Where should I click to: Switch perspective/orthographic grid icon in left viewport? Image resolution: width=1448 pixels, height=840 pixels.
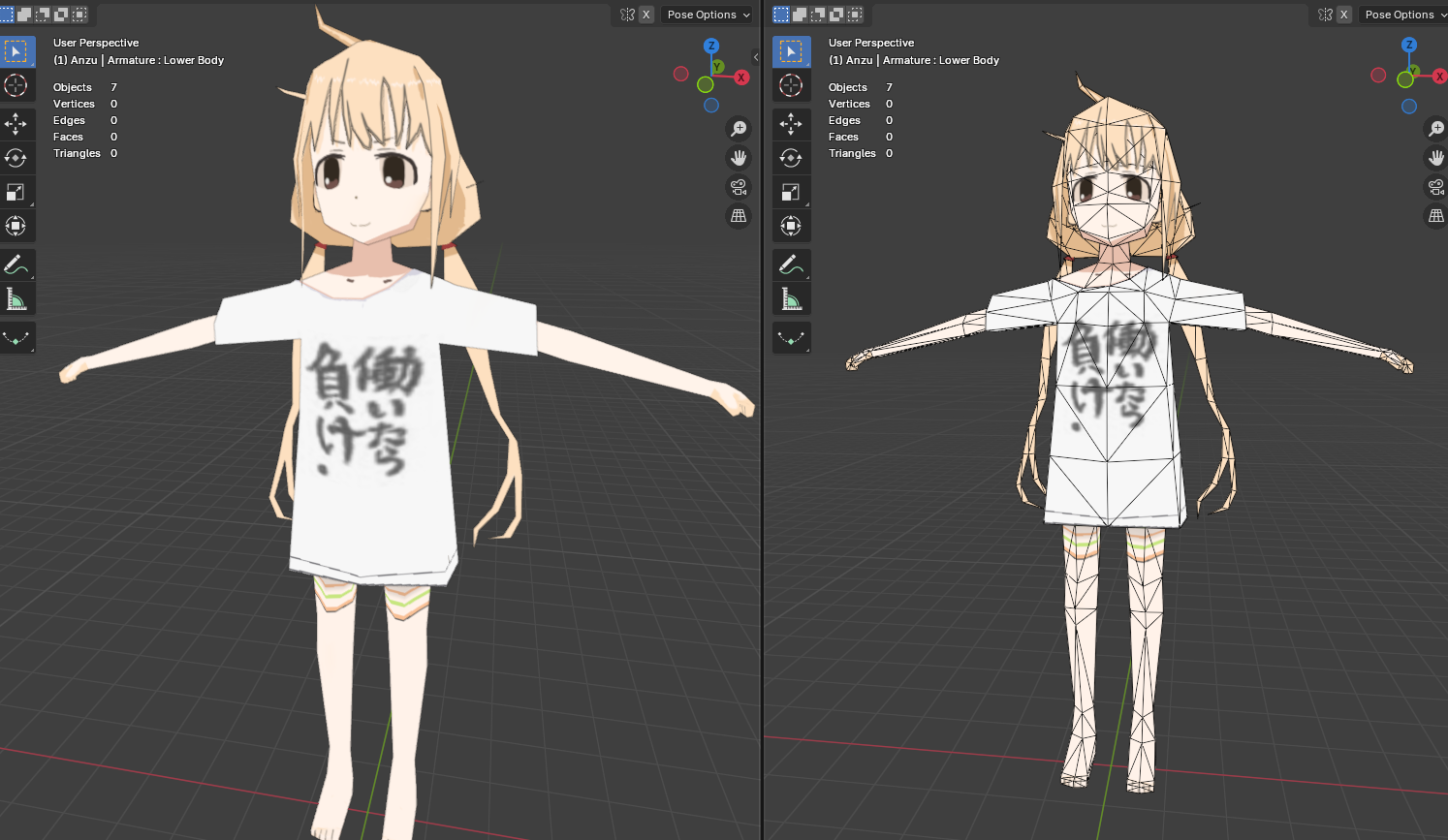pos(739,215)
